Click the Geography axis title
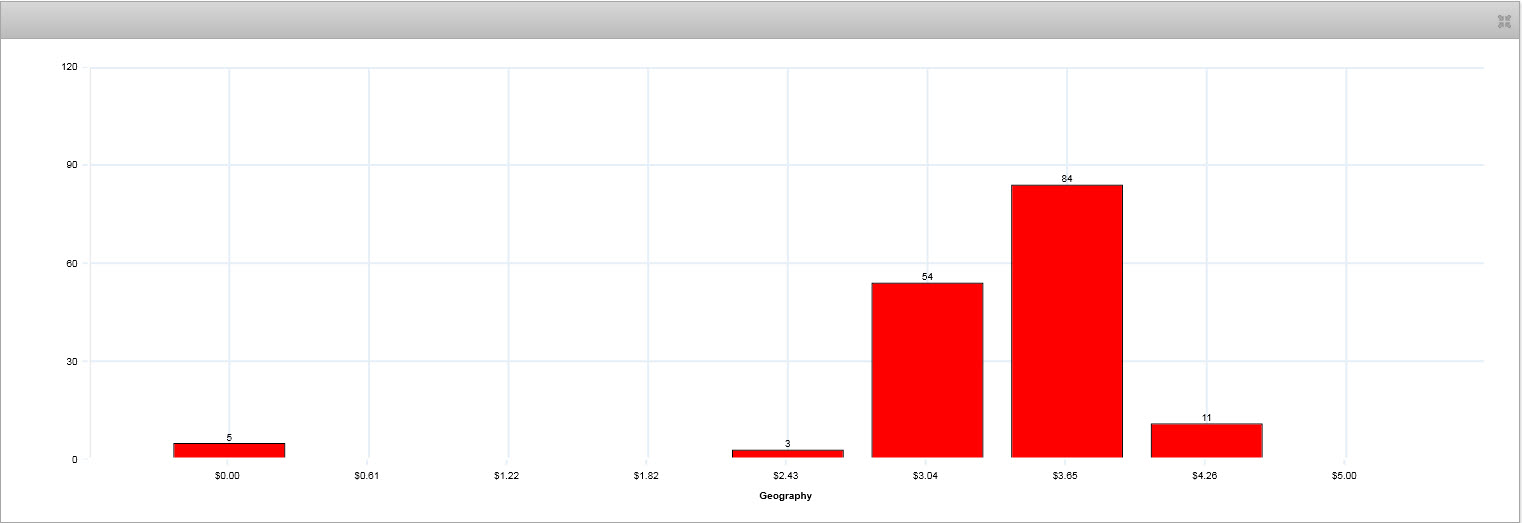This screenshot has height=523, width=1522. coord(785,496)
